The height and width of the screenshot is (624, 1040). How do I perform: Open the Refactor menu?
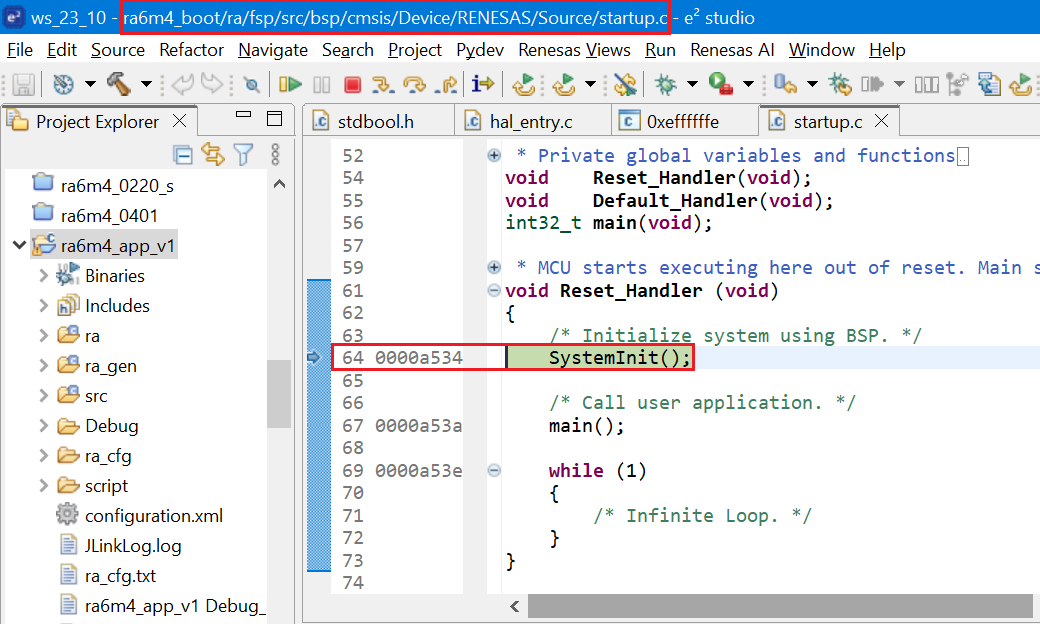tap(192, 50)
